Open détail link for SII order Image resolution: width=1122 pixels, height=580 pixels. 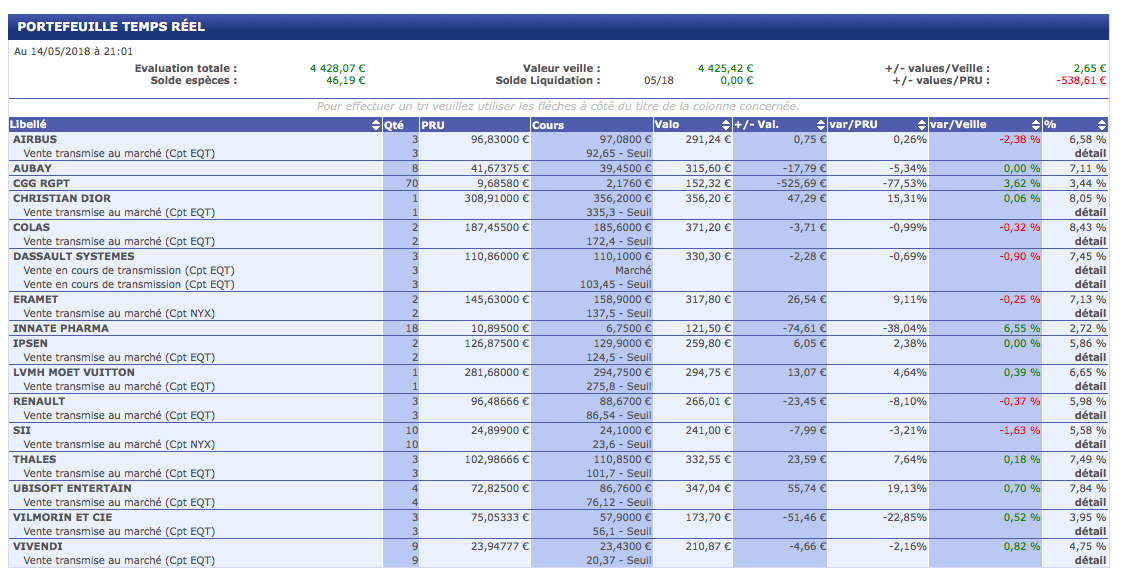(x=1090, y=445)
